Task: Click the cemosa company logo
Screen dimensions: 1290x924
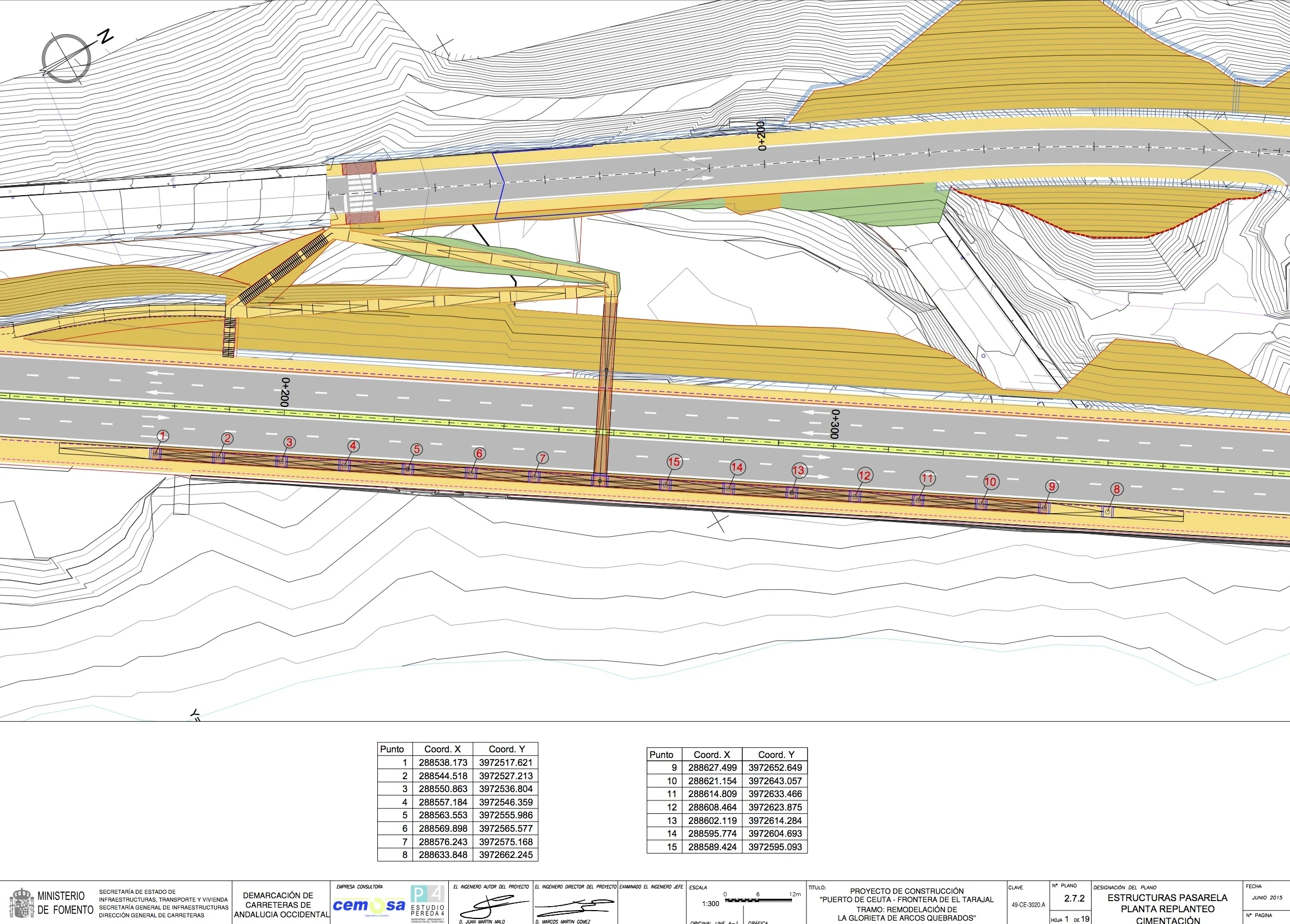Action: [x=369, y=905]
